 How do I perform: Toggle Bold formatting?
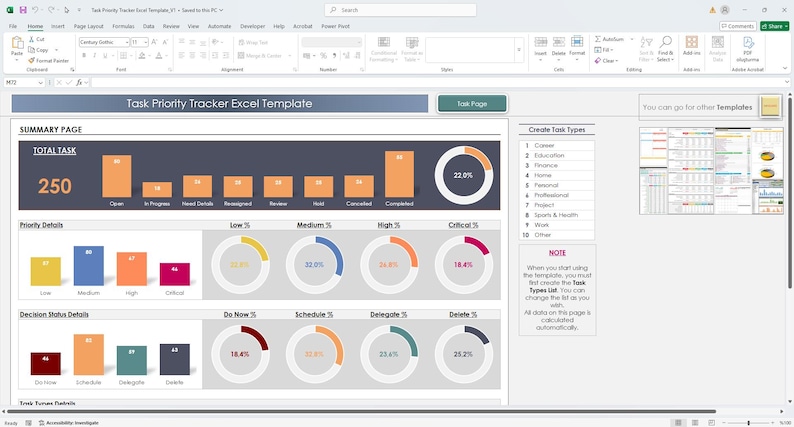click(84, 55)
